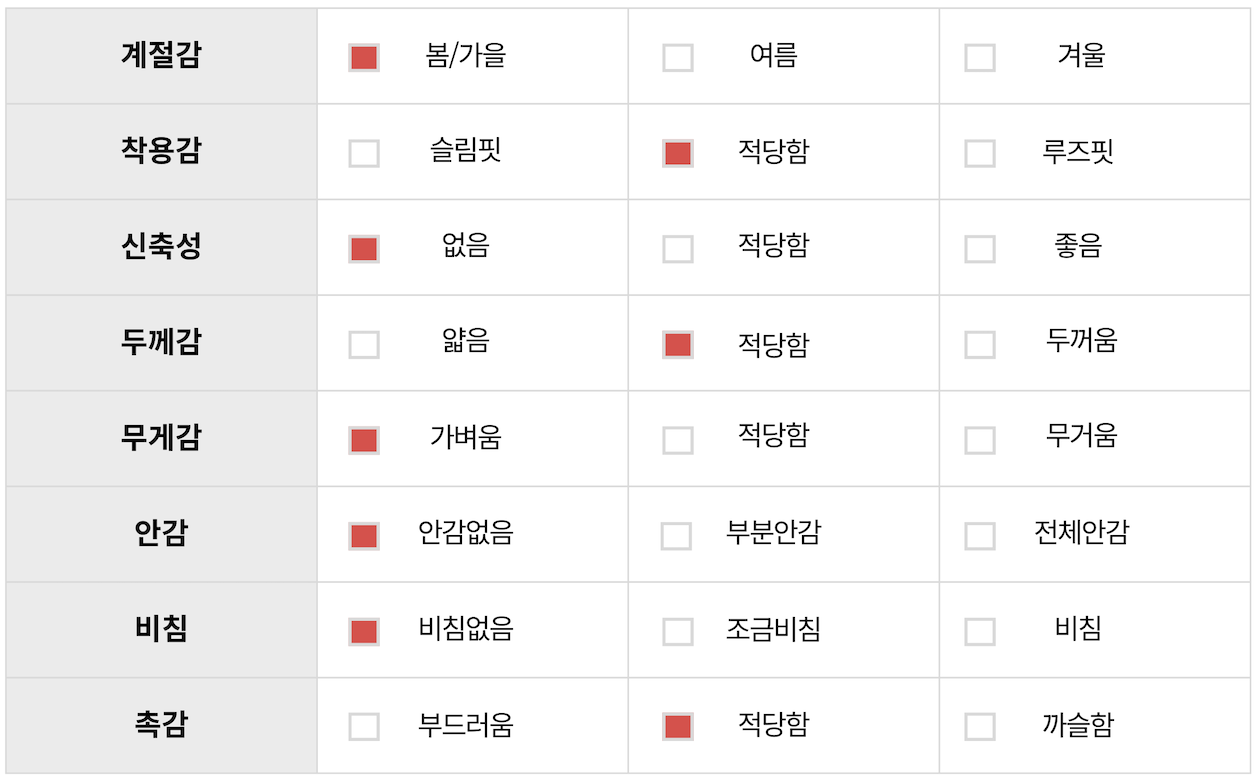The height and width of the screenshot is (778, 1260).
Task: Tick the 얇음 thickness checkbox
Action: (x=364, y=345)
